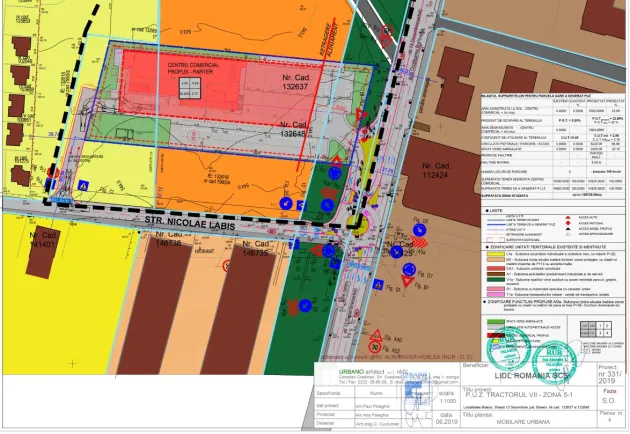Viewport: 630px width, 434px height.
Task: Click the MOBILARE URBANA sheet title
Action: [x=523, y=422]
